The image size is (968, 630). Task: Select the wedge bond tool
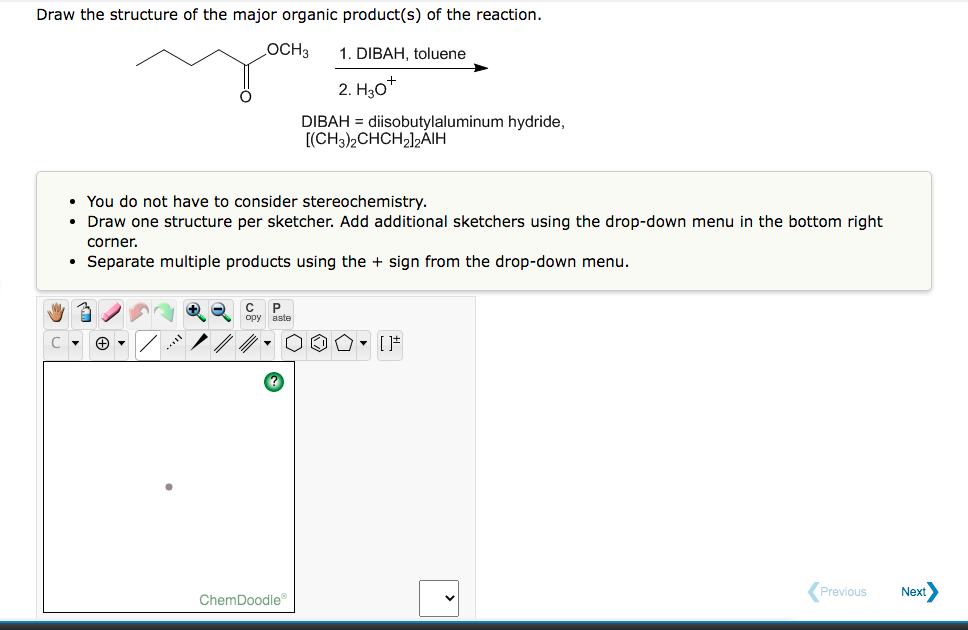click(x=198, y=343)
